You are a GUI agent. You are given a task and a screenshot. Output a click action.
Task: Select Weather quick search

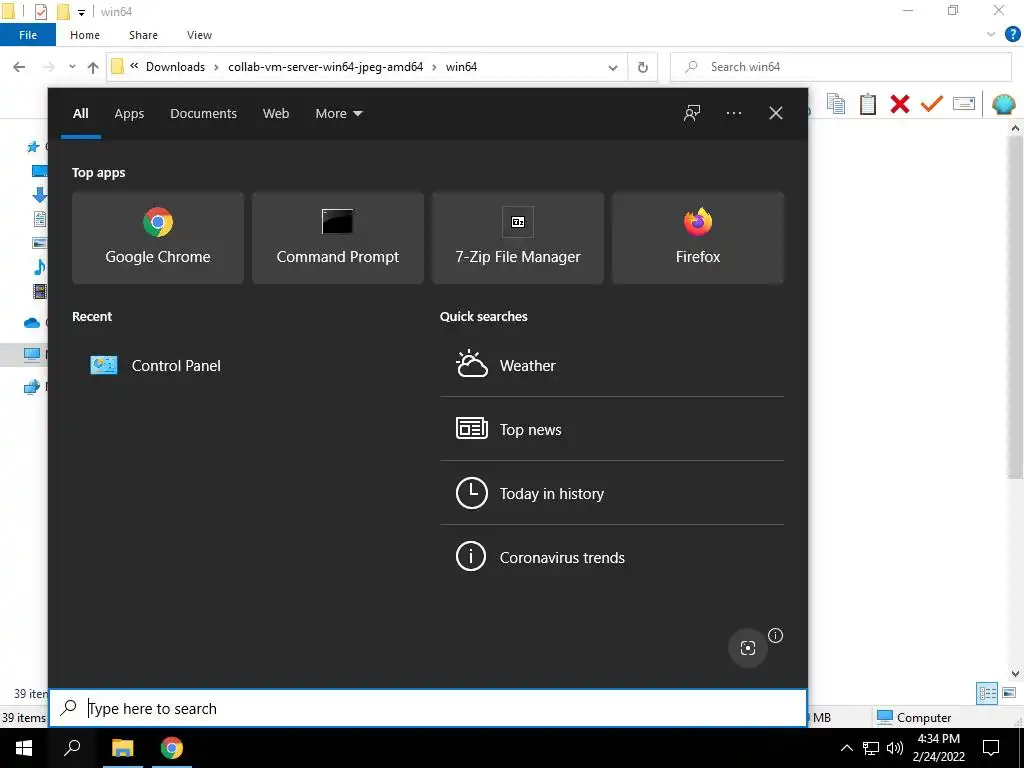[x=612, y=365]
